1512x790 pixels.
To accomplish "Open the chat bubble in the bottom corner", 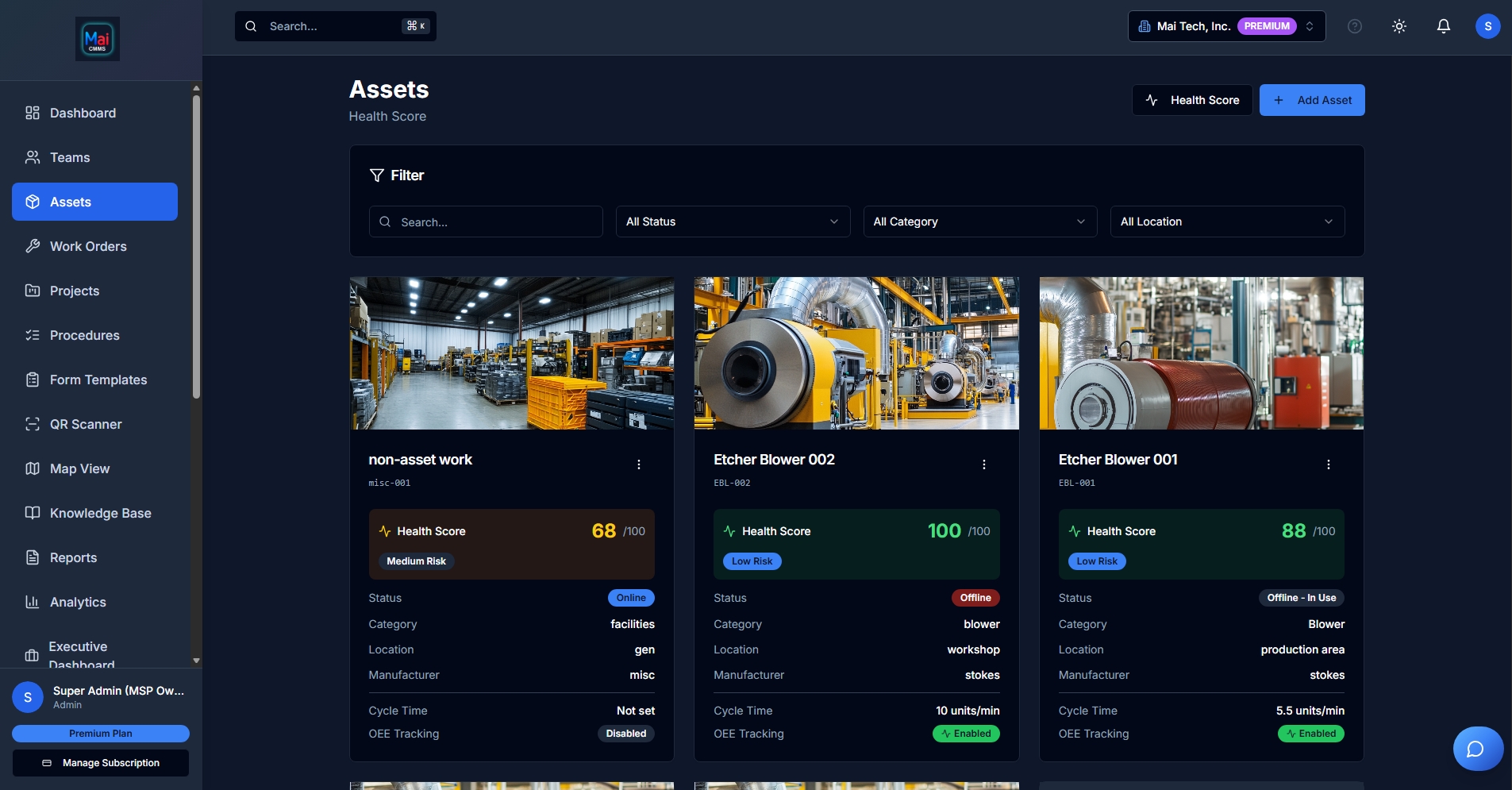I will click(x=1477, y=748).
